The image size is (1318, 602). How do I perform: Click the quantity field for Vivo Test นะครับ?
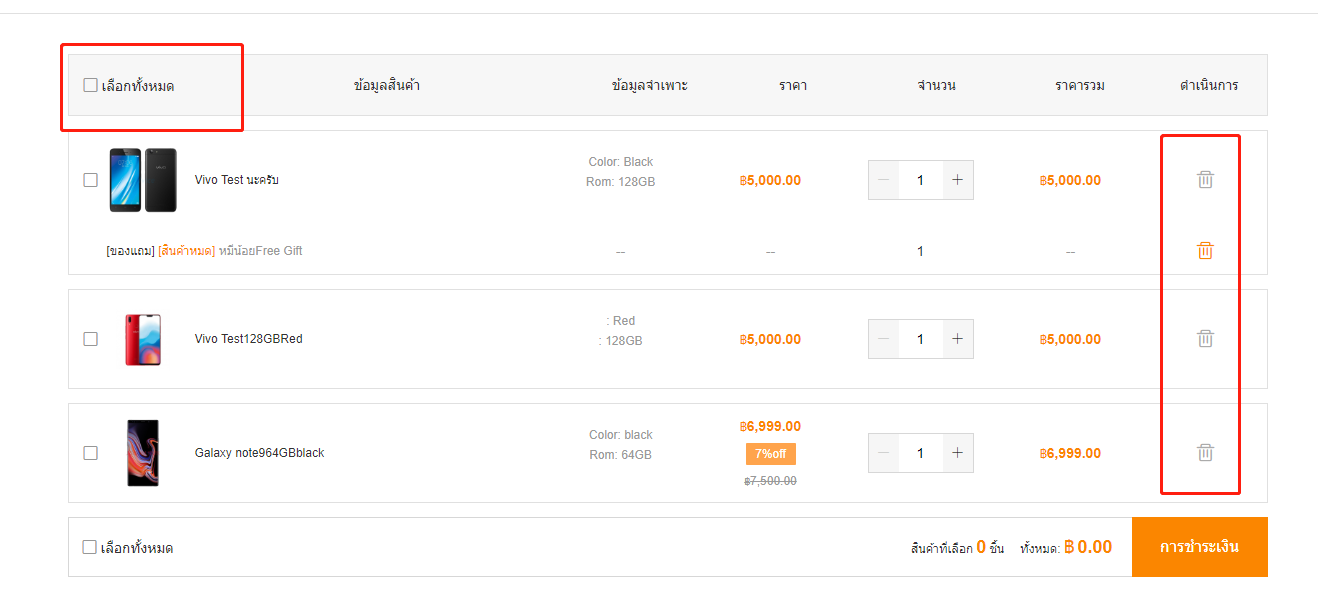pyautogui.click(x=920, y=180)
